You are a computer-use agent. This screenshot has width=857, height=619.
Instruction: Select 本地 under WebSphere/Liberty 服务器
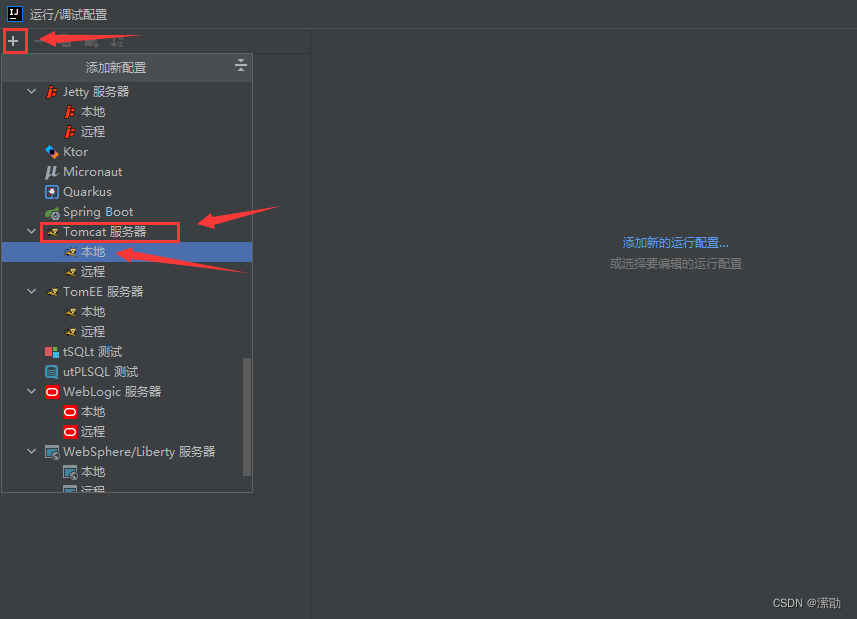tap(127, 472)
